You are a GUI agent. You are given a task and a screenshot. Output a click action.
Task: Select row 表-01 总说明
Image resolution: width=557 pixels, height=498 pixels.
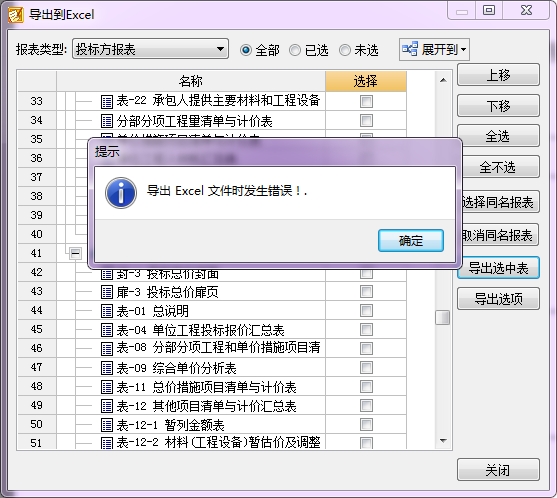tap(212, 311)
